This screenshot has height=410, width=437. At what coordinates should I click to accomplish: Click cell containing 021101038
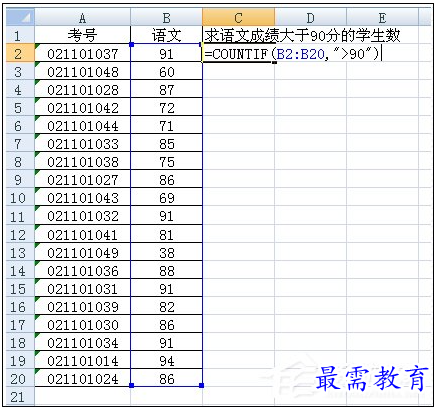(83, 161)
